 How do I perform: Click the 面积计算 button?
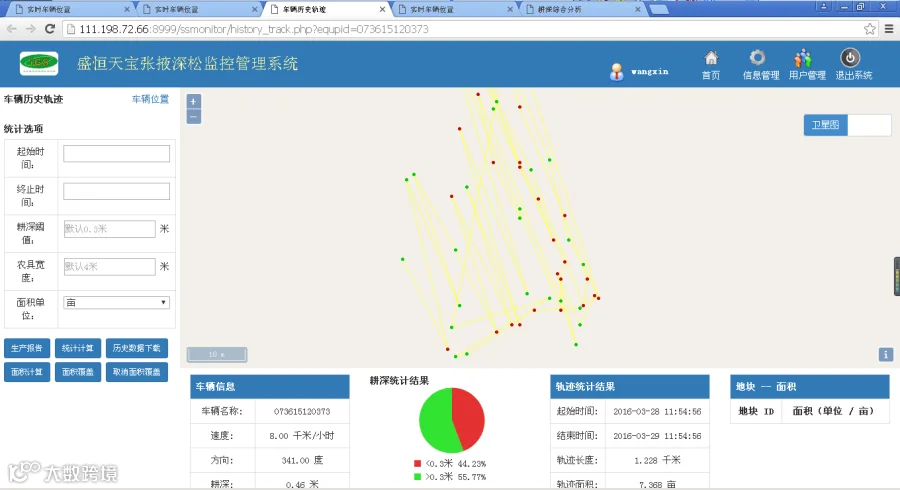pos(27,372)
